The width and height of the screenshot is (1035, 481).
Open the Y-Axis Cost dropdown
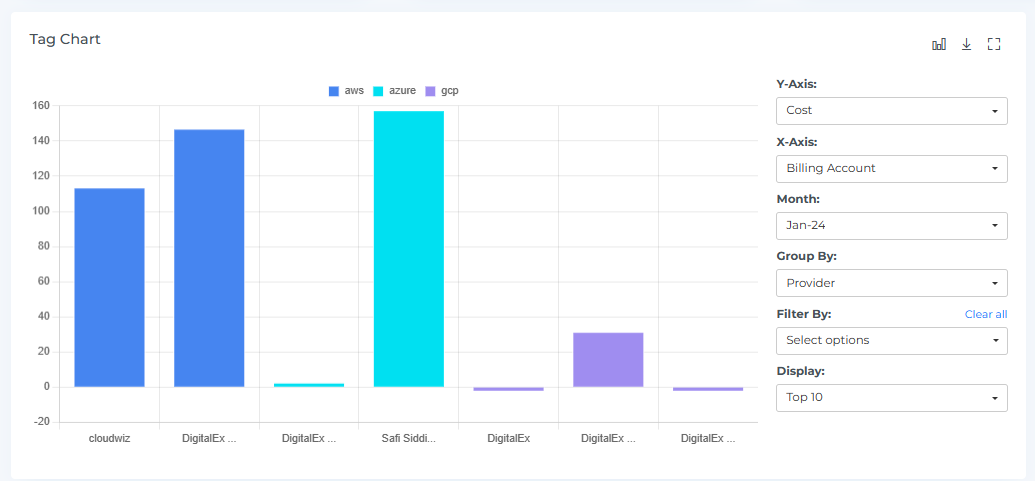coord(891,111)
